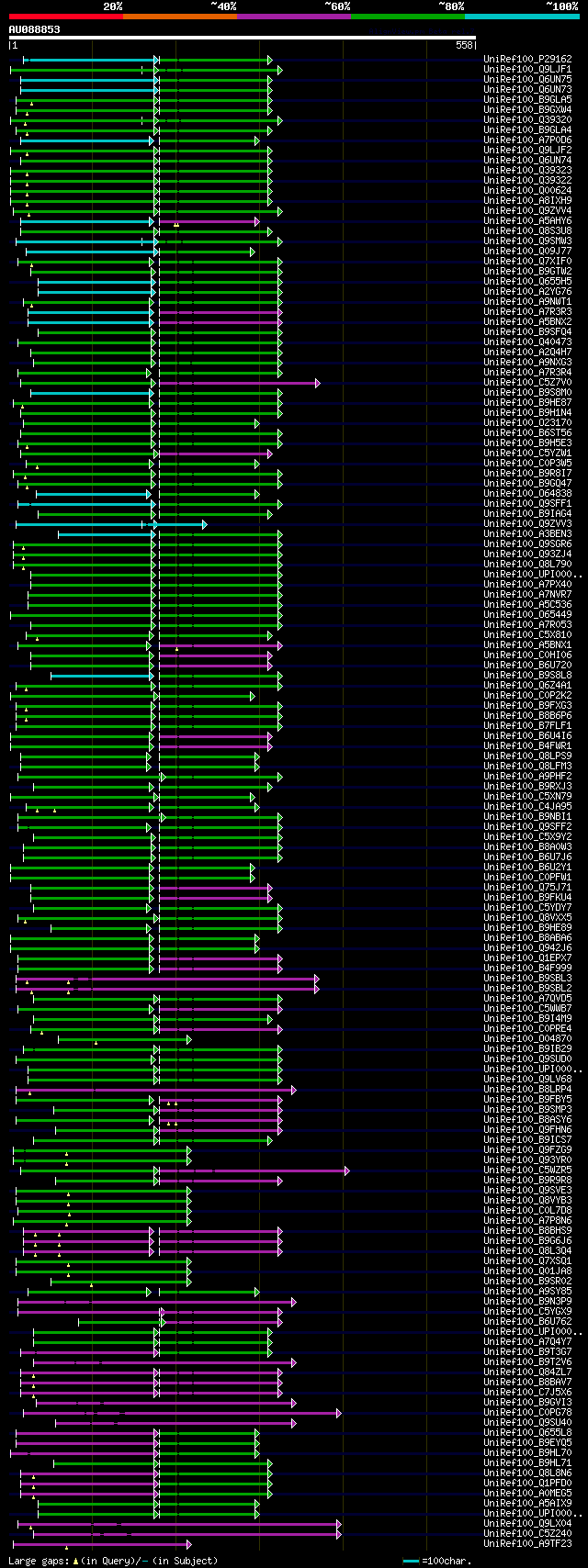Select hit label UniRef100_A3BEN3
588x1568 pixels.
tap(527, 534)
